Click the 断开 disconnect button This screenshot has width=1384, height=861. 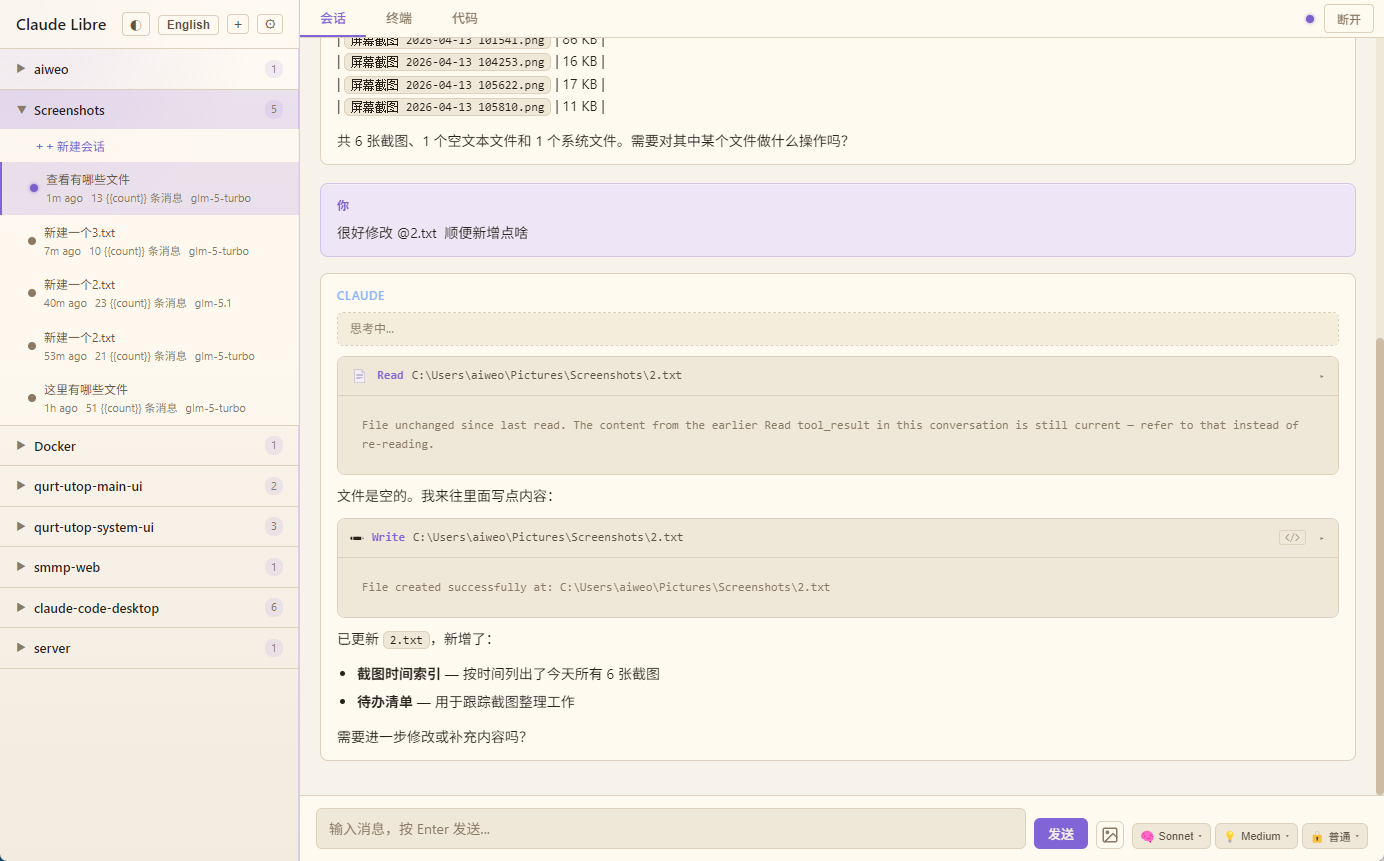click(x=1348, y=19)
